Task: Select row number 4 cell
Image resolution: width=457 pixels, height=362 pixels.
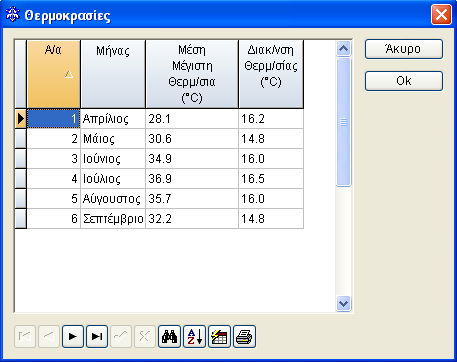Action: (x=54, y=179)
